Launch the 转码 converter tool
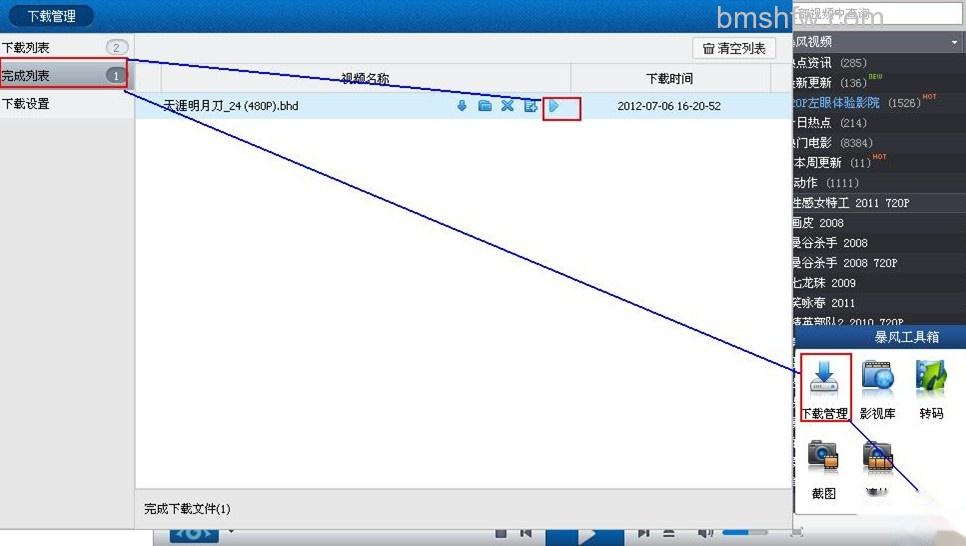966x546 pixels. (x=931, y=388)
